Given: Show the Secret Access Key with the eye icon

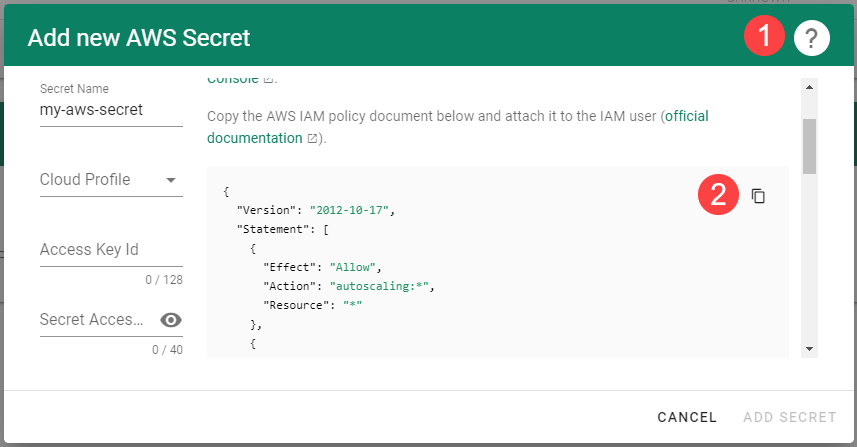Looking at the screenshot, I should [x=171, y=320].
